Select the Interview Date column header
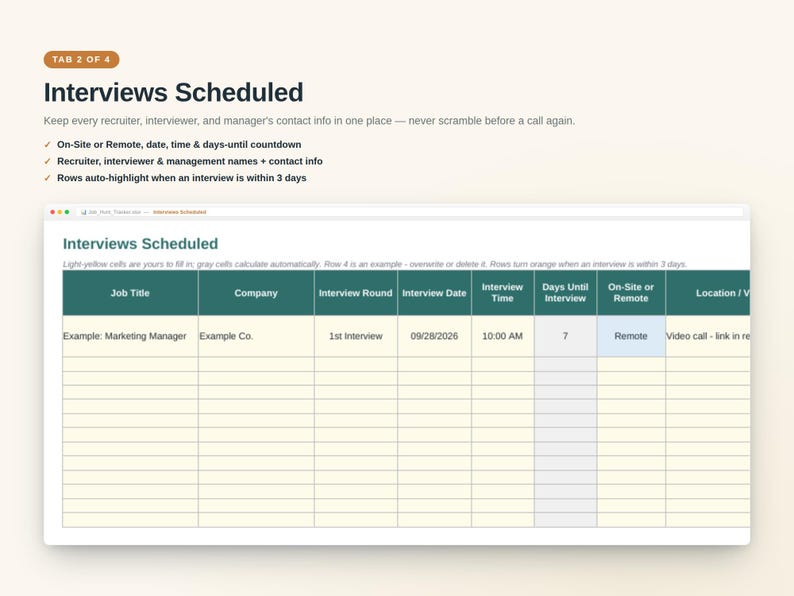Screen dimensions: 794x596 tap(434, 293)
